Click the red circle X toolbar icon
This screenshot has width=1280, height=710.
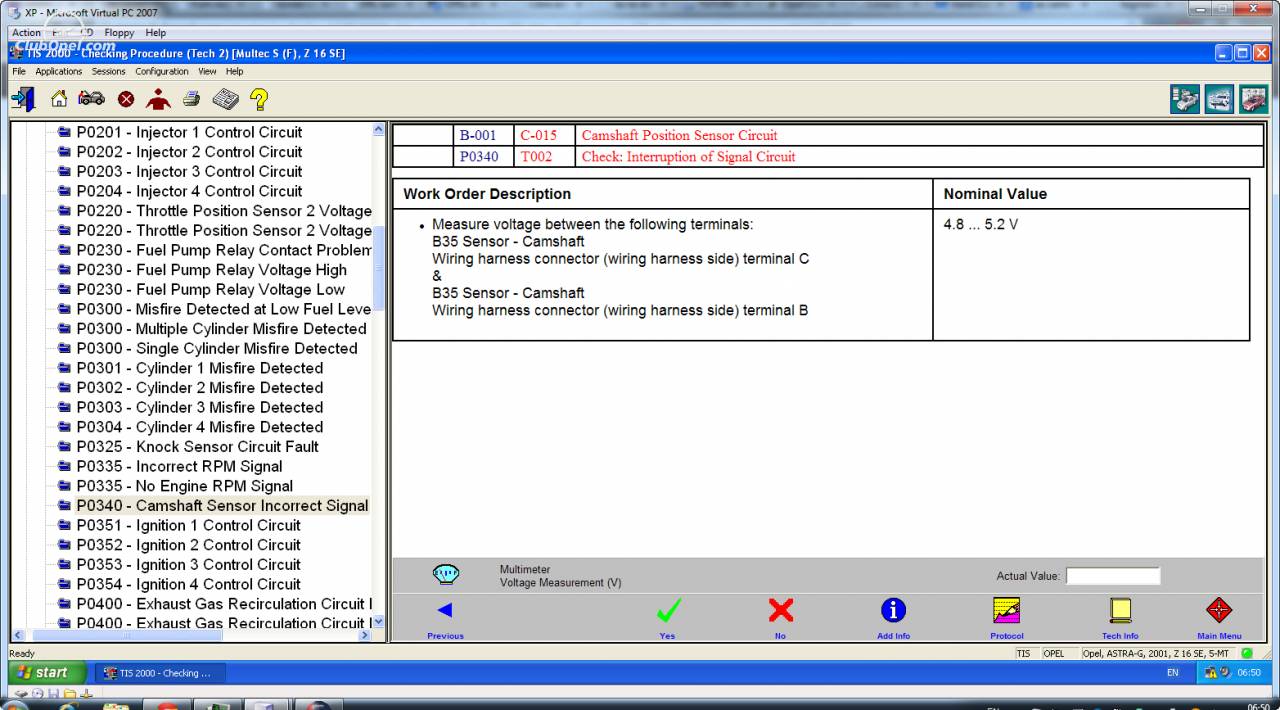pyautogui.click(x=126, y=99)
